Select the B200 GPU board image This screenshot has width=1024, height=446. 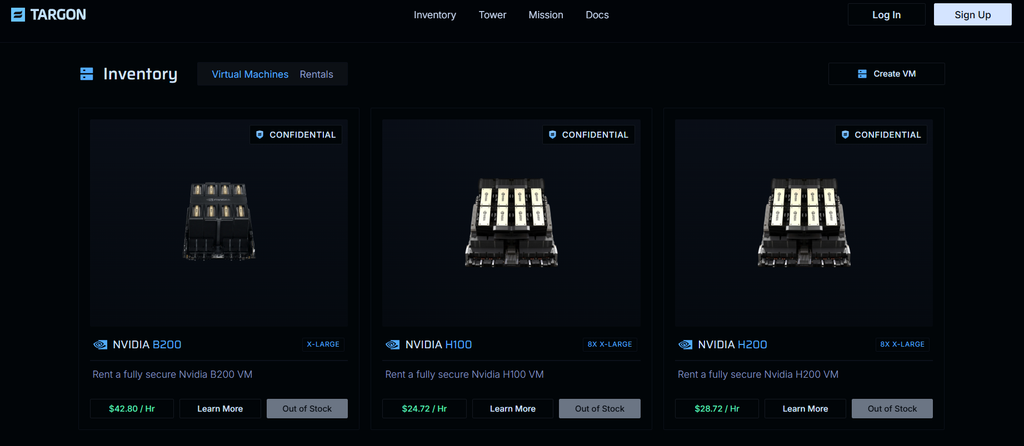coord(219,221)
